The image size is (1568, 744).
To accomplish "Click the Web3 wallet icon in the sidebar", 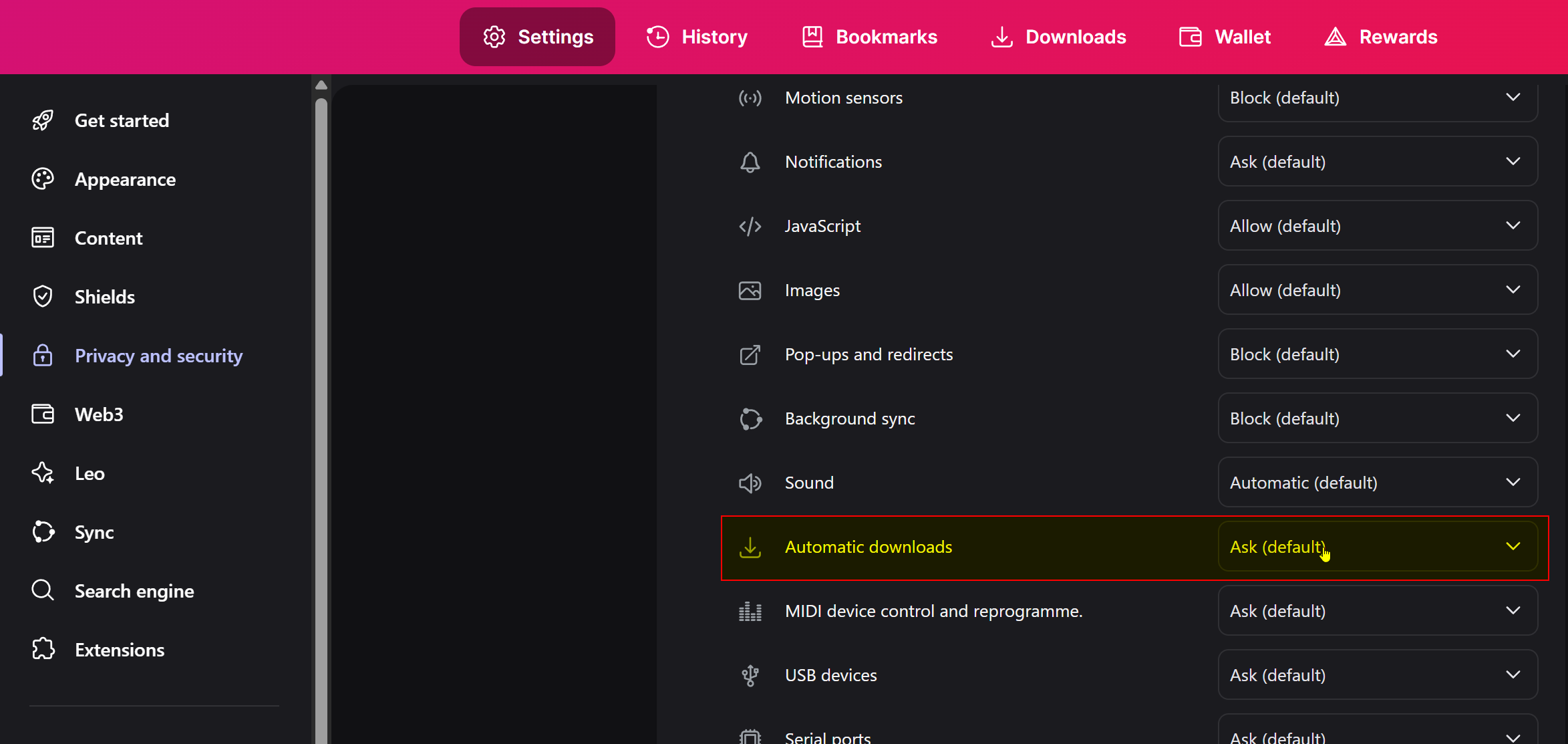I will tap(43, 414).
